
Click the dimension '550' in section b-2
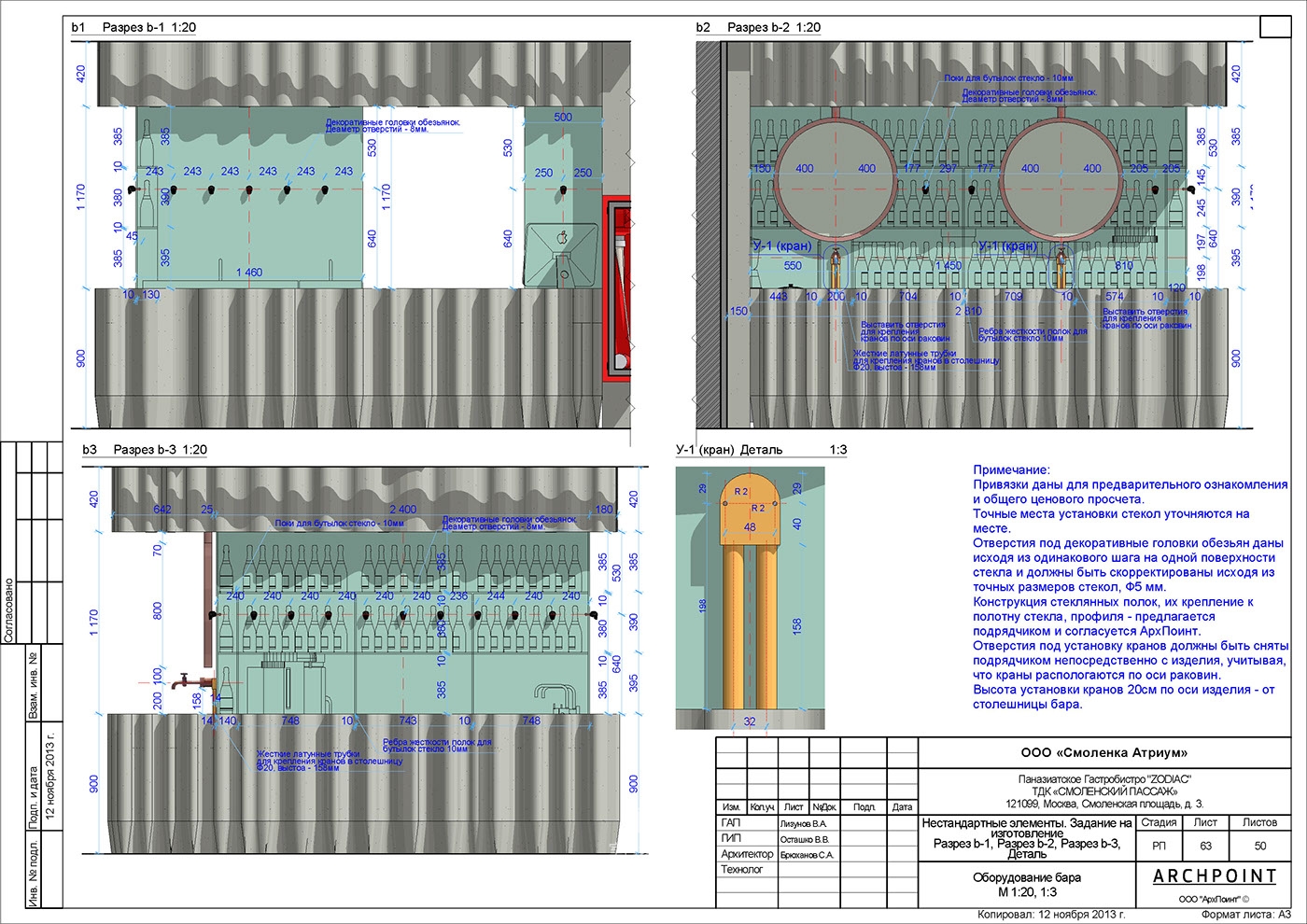(793, 266)
